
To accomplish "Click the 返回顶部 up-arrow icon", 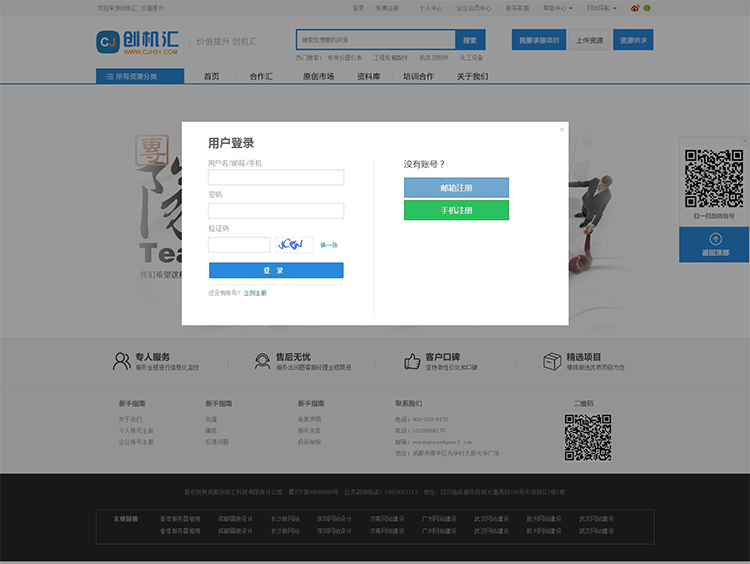I will 715,239.
